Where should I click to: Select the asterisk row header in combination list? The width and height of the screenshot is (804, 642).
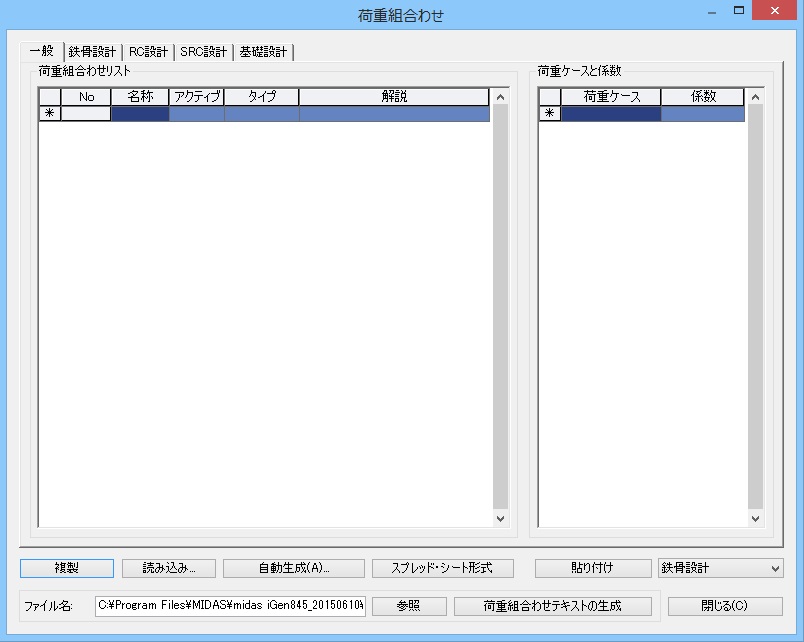tap(50, 114)
